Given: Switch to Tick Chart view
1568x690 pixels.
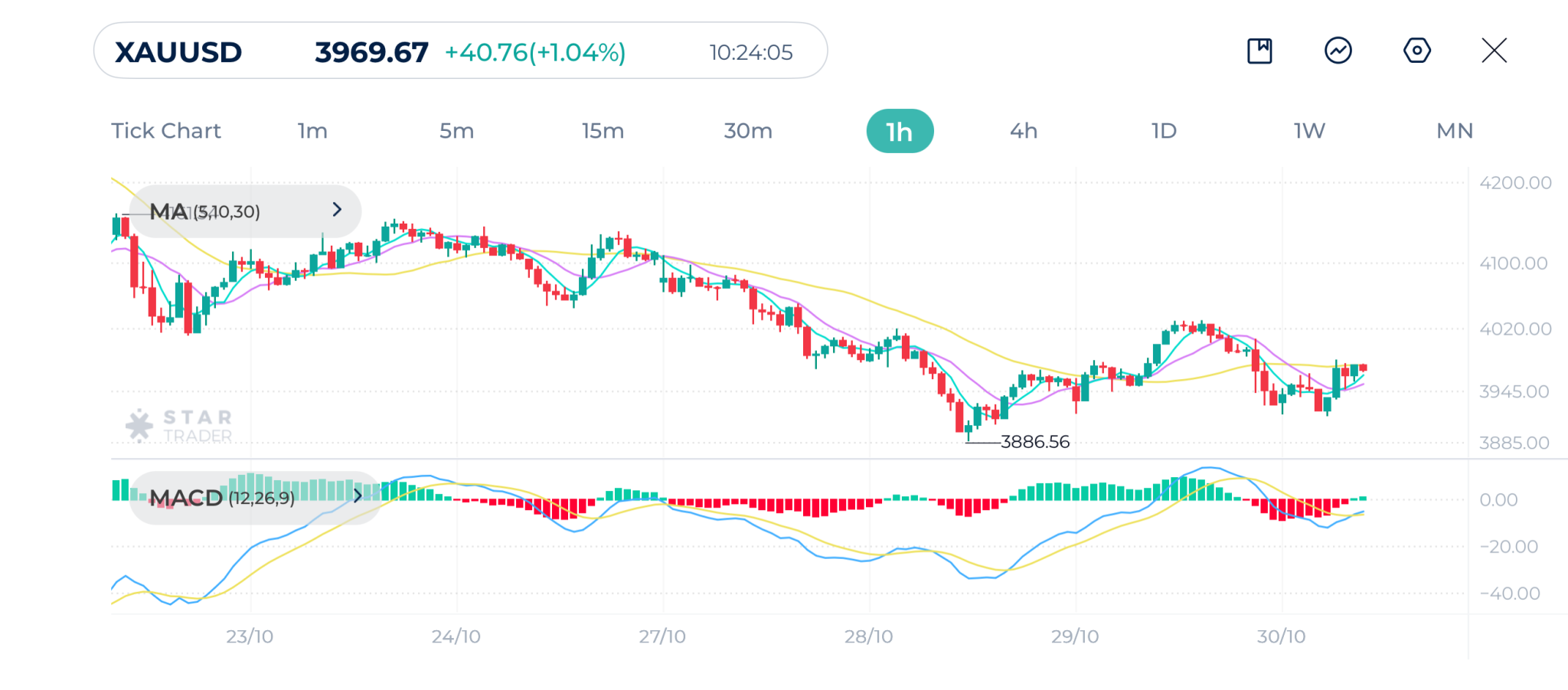Looking at the screenshot, I should point(166,131).
